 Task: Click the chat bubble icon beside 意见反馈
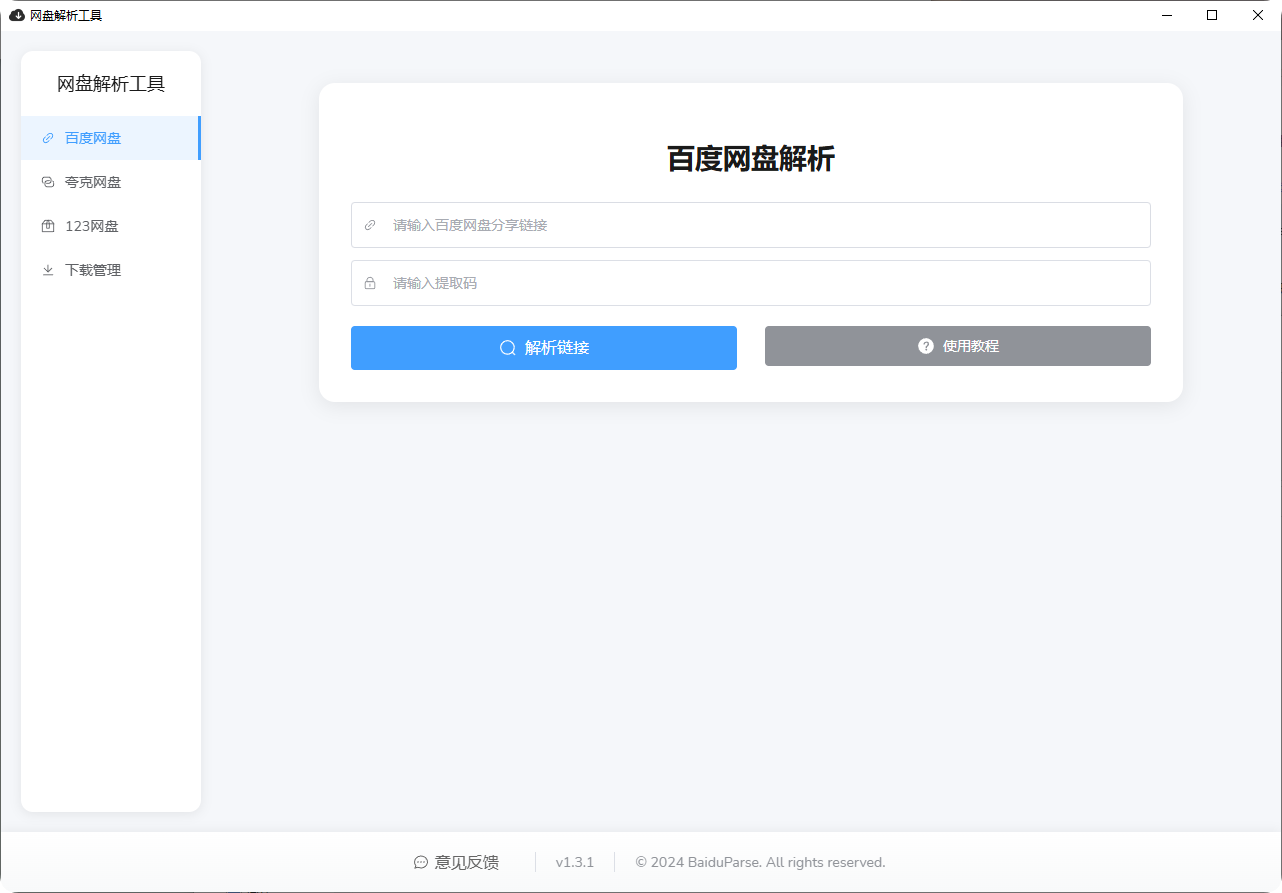(x=421, y=862)
